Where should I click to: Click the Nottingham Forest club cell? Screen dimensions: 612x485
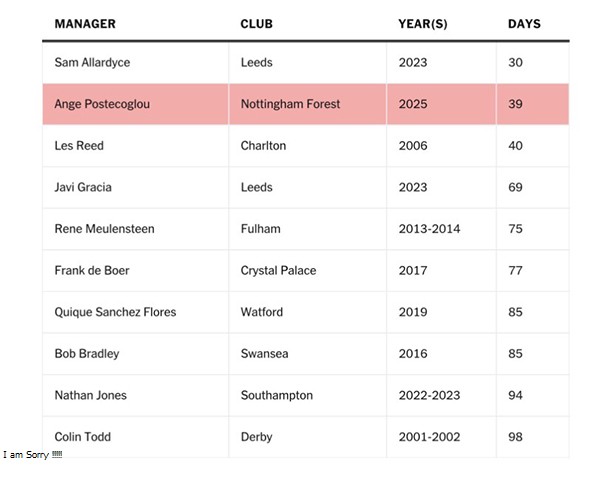click(290, 104)
